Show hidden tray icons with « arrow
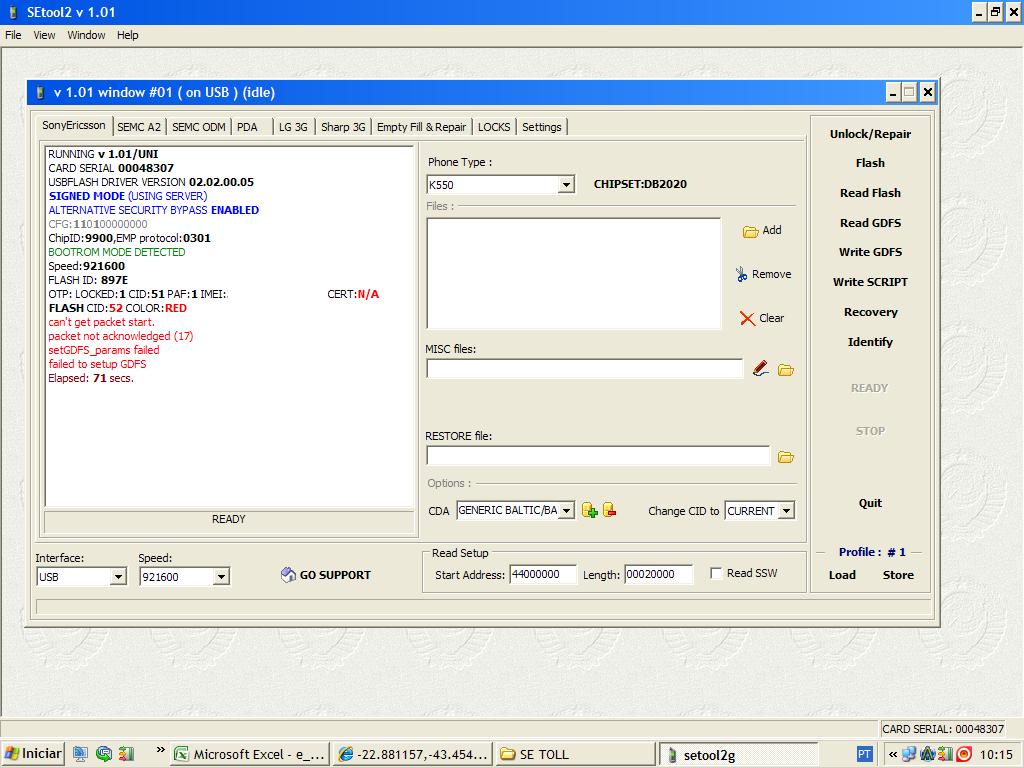The width and height of the screenshot is (1024, 768). click(892, 754)
